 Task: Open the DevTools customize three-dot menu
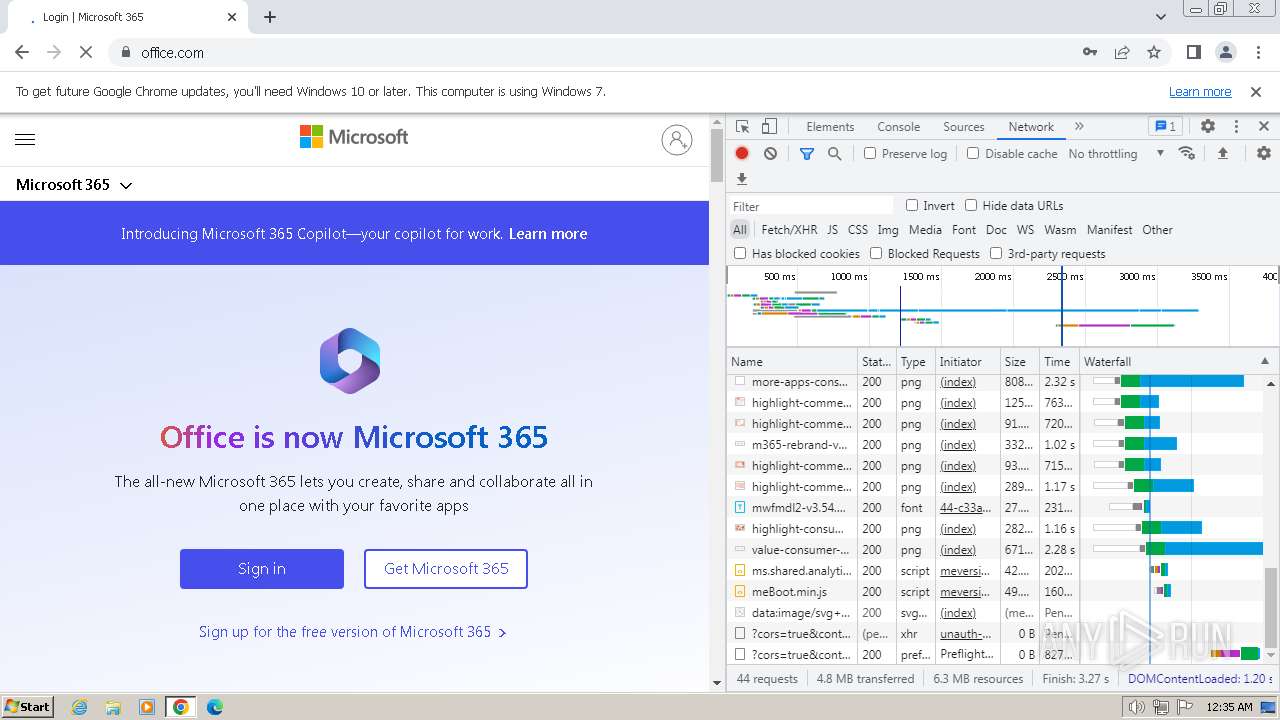[1236, 127]
